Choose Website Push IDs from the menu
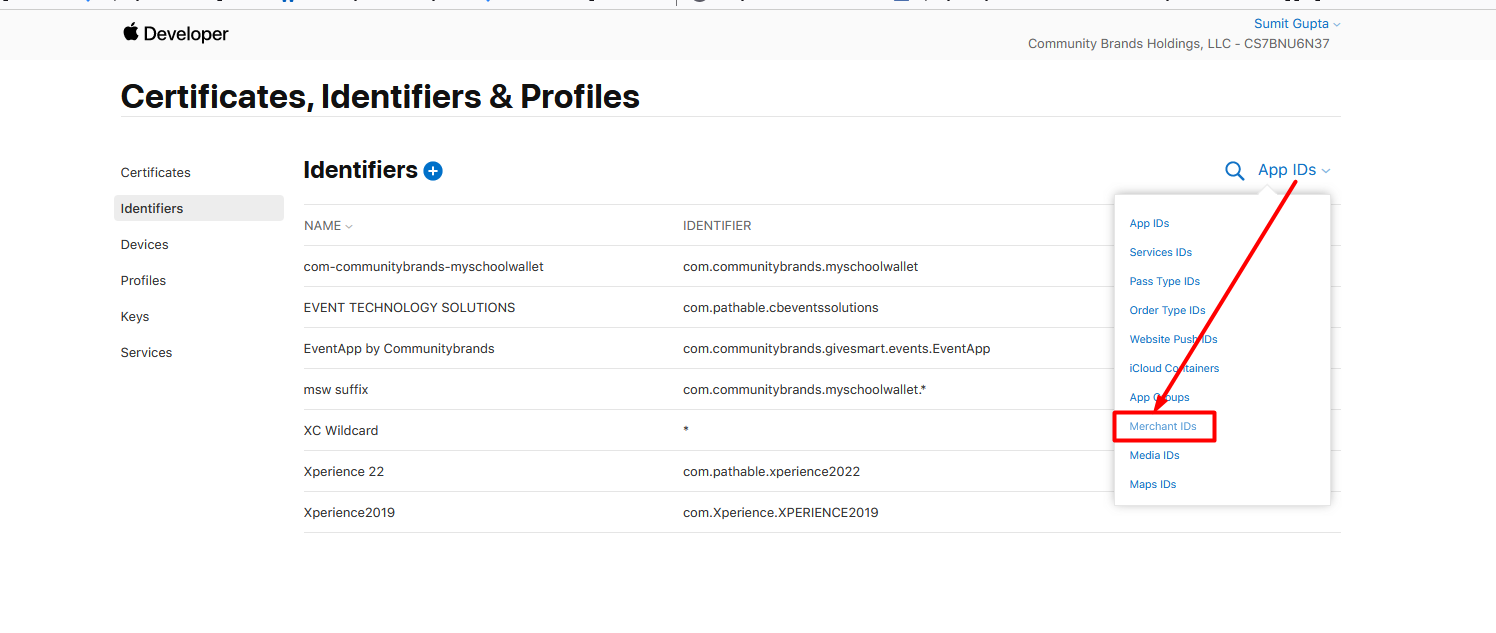Image resolution: width=1496 pixels, height=633 pixels. click(1173, 340)
